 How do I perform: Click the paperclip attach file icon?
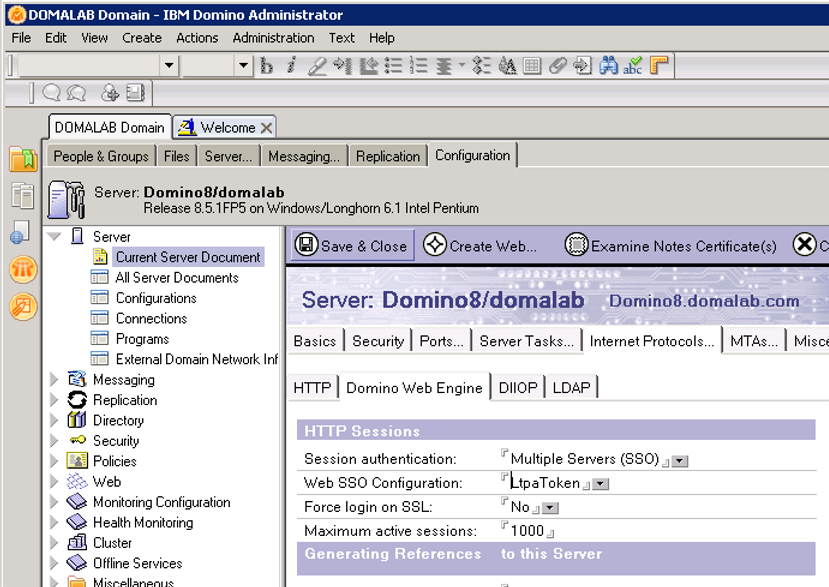(558, 66)
